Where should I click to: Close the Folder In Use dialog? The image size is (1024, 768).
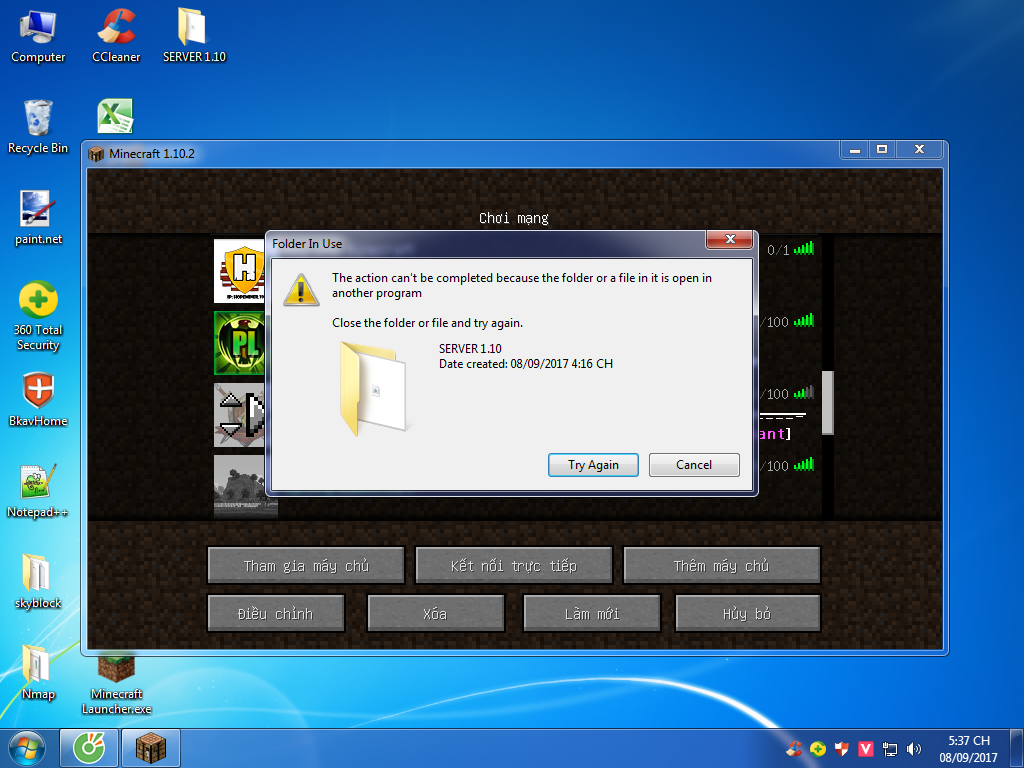[730, 239]
